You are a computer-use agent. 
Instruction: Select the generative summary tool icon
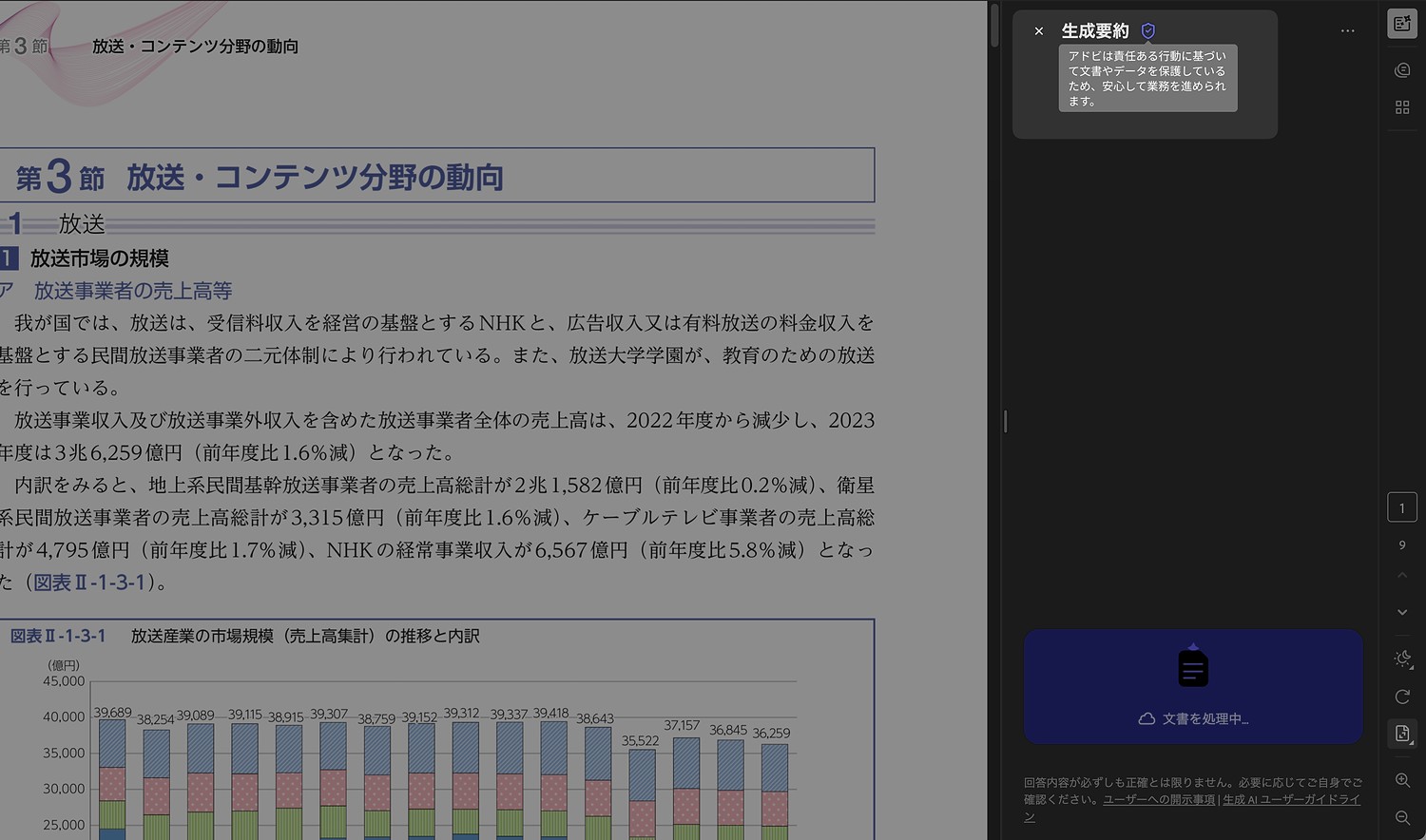1402,23
